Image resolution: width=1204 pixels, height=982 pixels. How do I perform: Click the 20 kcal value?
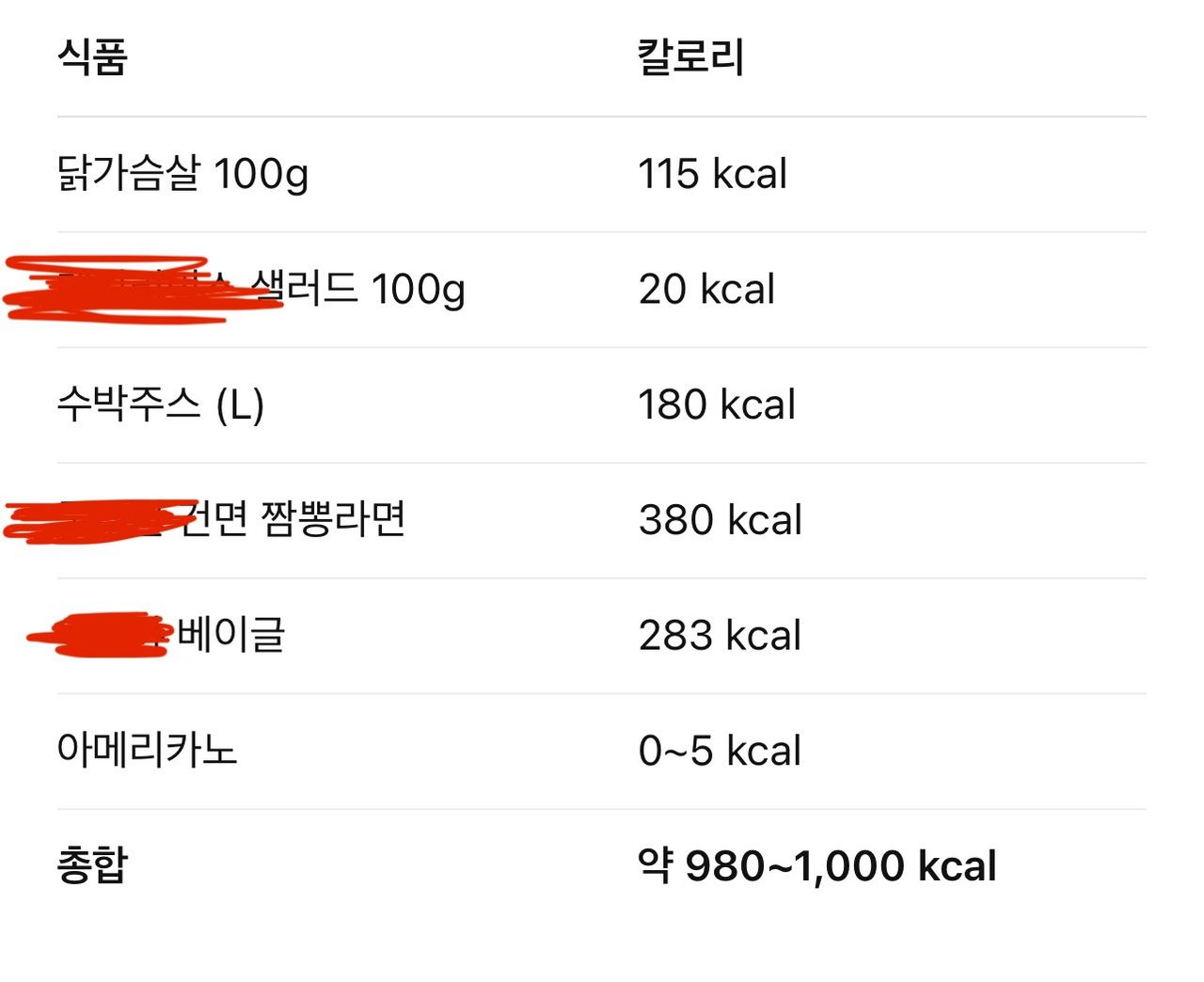[706, 289]
